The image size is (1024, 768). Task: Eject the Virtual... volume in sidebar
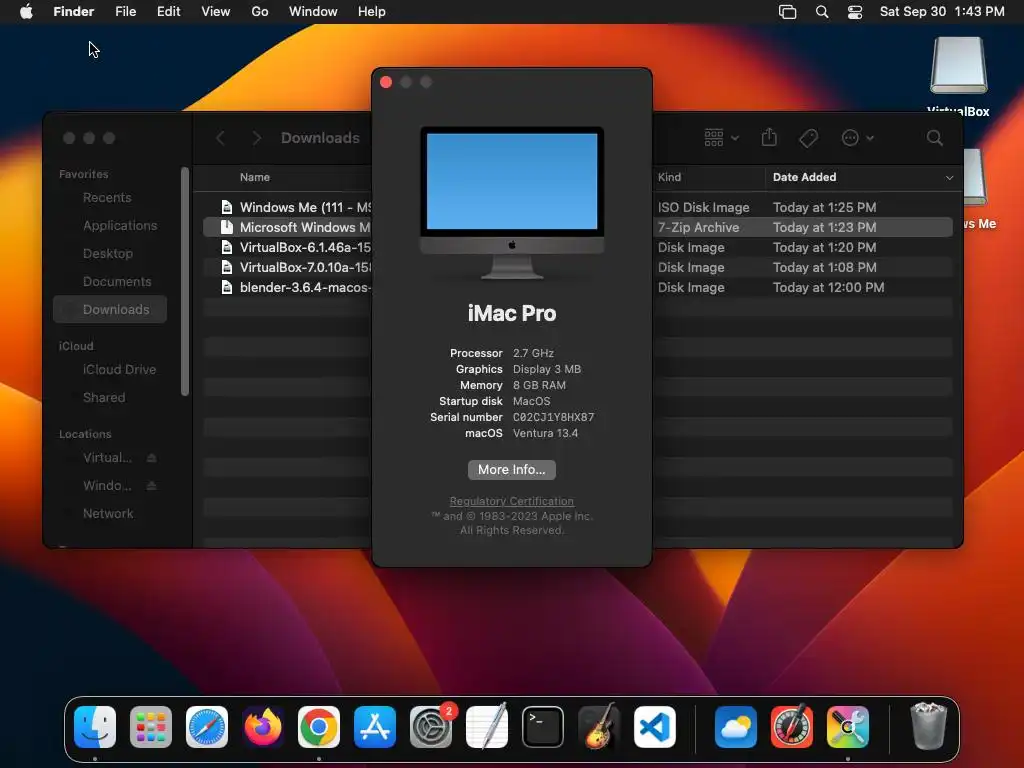pos(152,458)
